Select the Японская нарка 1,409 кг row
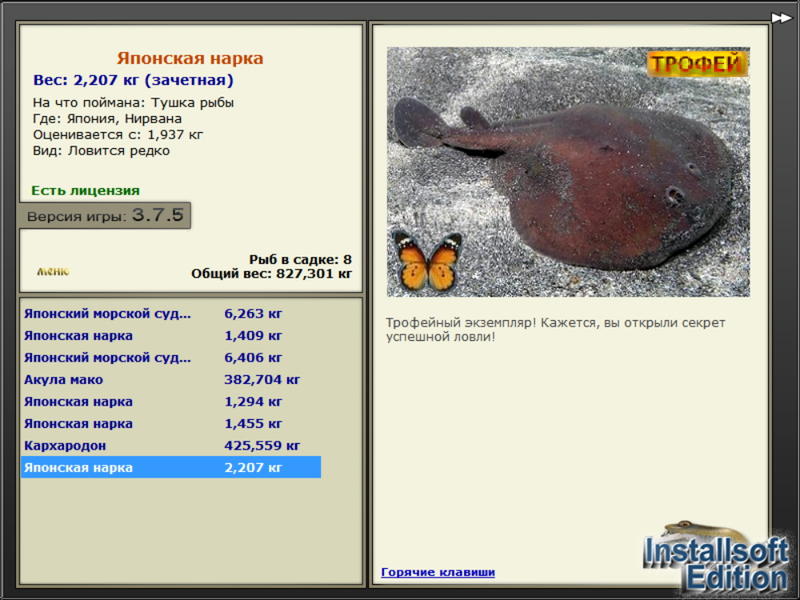800x600 pixels. point(171,335)
